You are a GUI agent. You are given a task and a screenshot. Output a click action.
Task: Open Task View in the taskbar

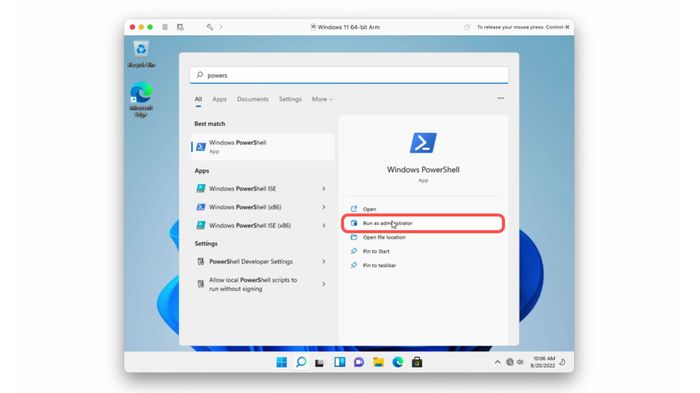tap(319, 363)
